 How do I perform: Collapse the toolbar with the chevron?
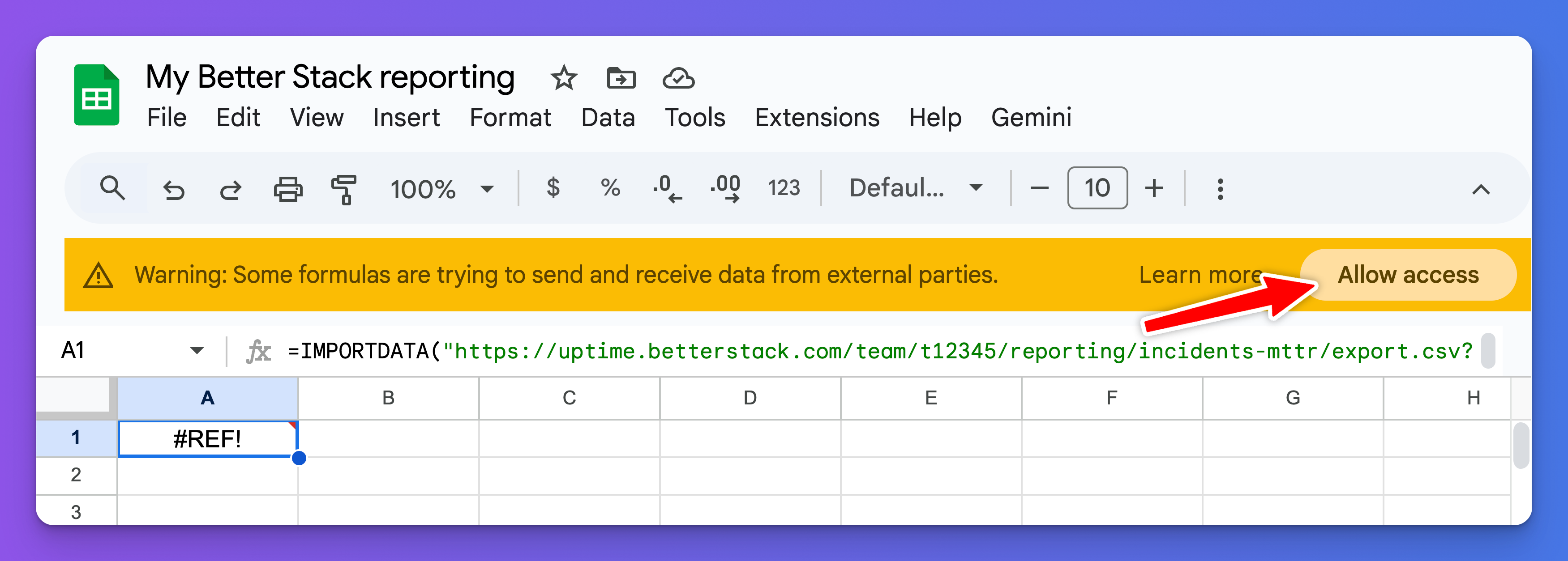tap(1482, 188)
